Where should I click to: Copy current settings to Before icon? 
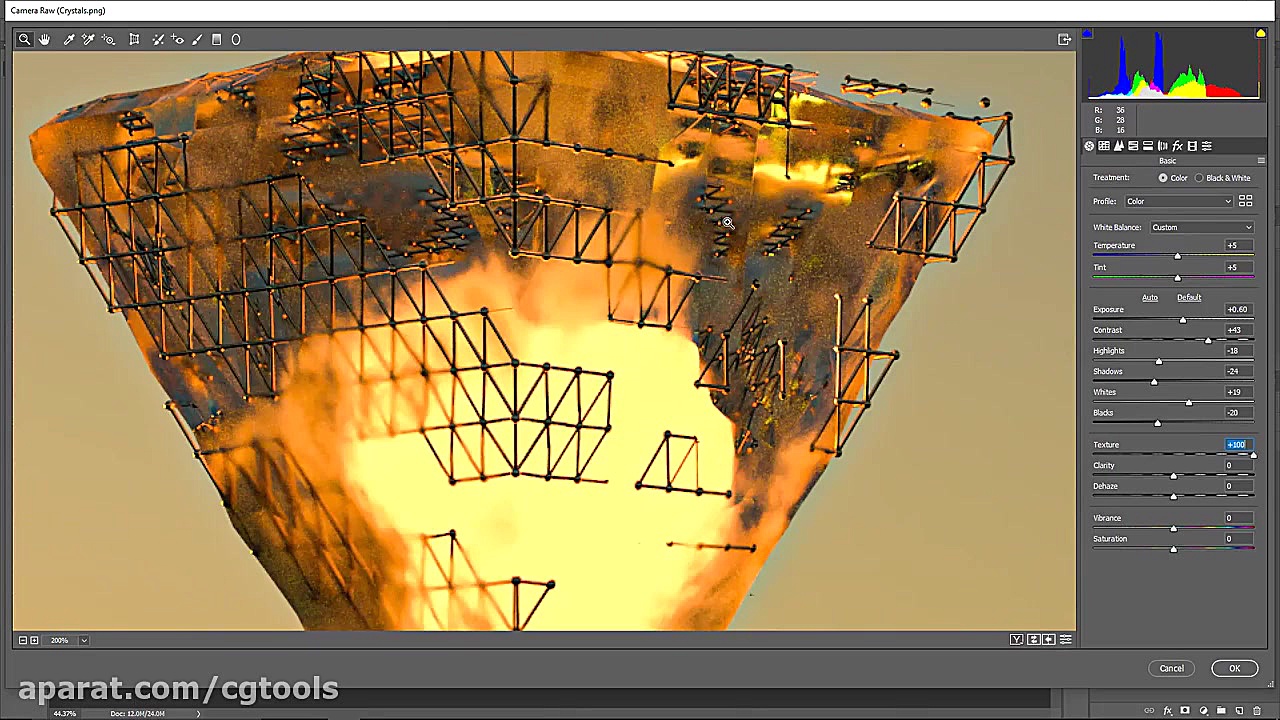pyautogui.click(x=1049, y=640)
